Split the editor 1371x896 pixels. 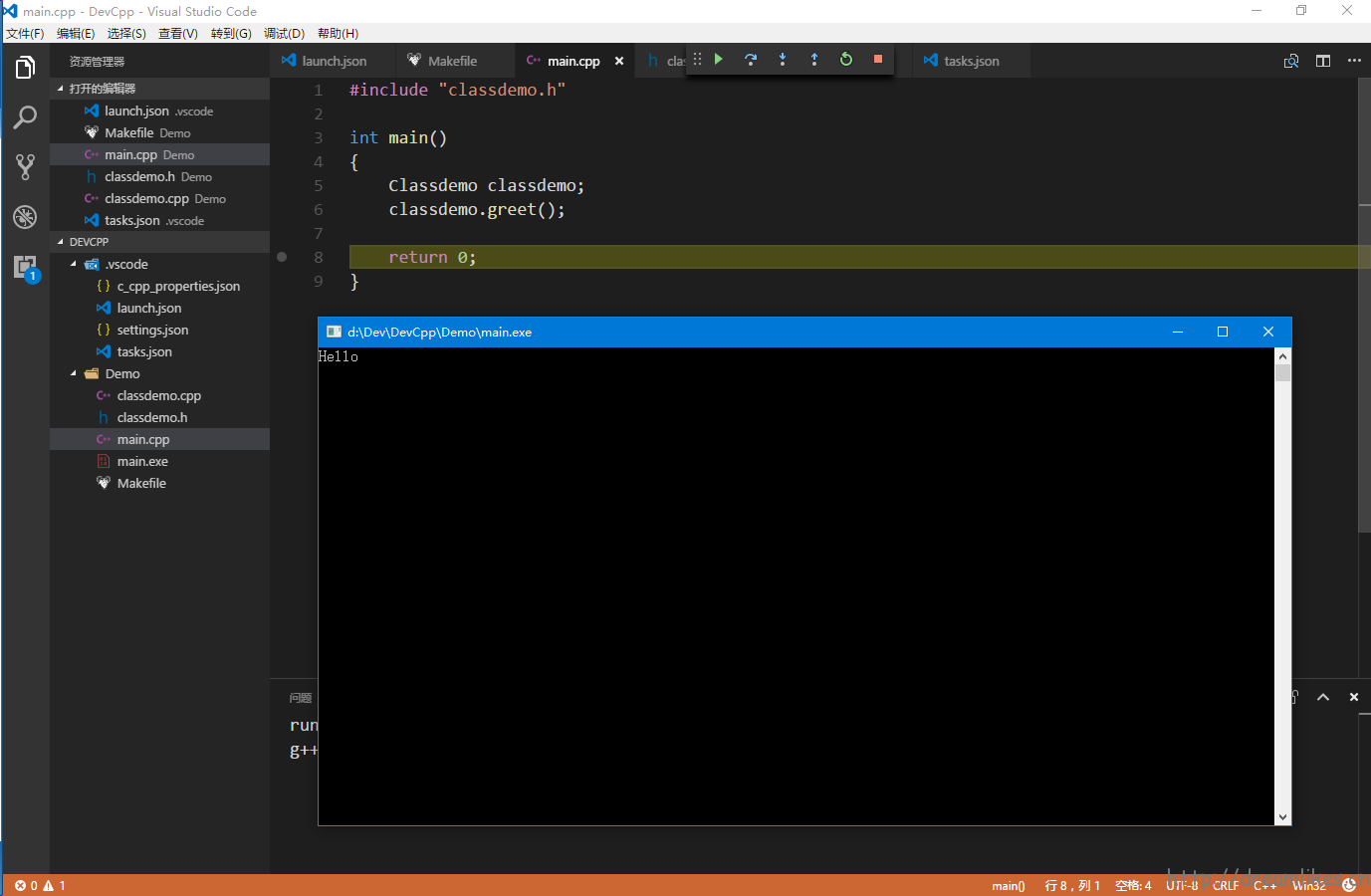1323,61
